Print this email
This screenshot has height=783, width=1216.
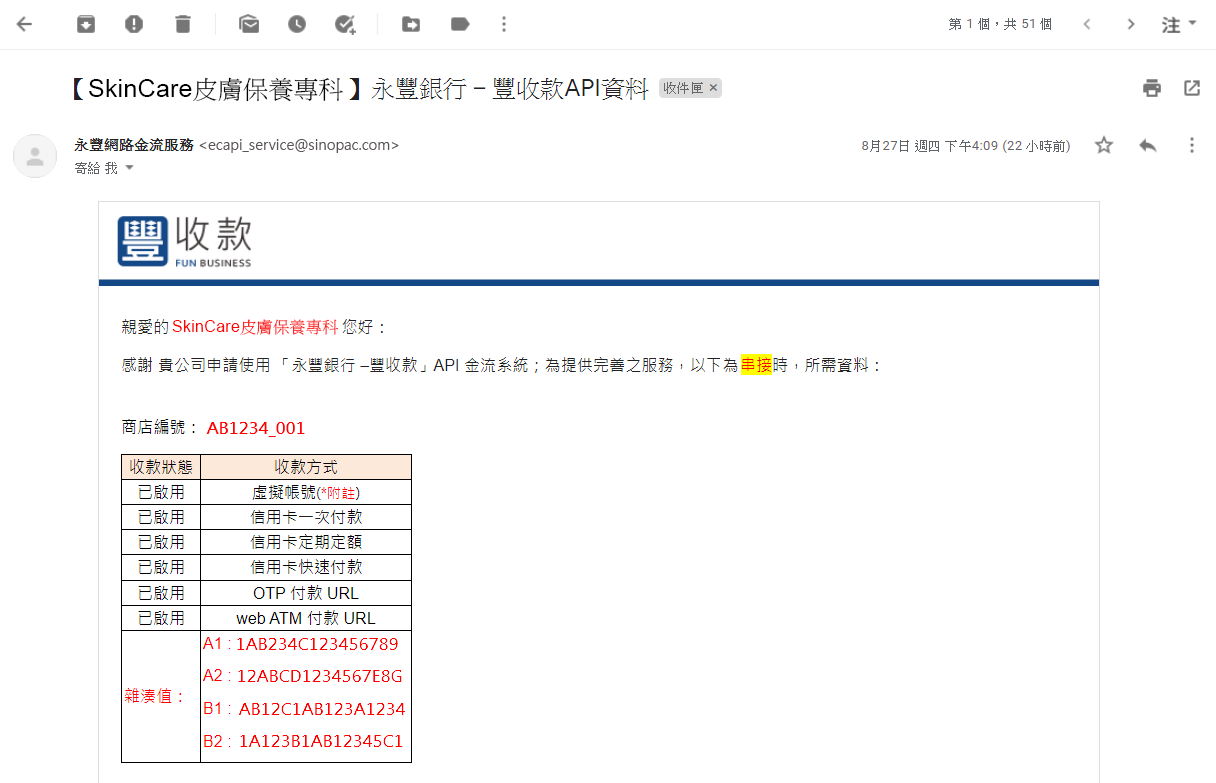[1152, 88]
